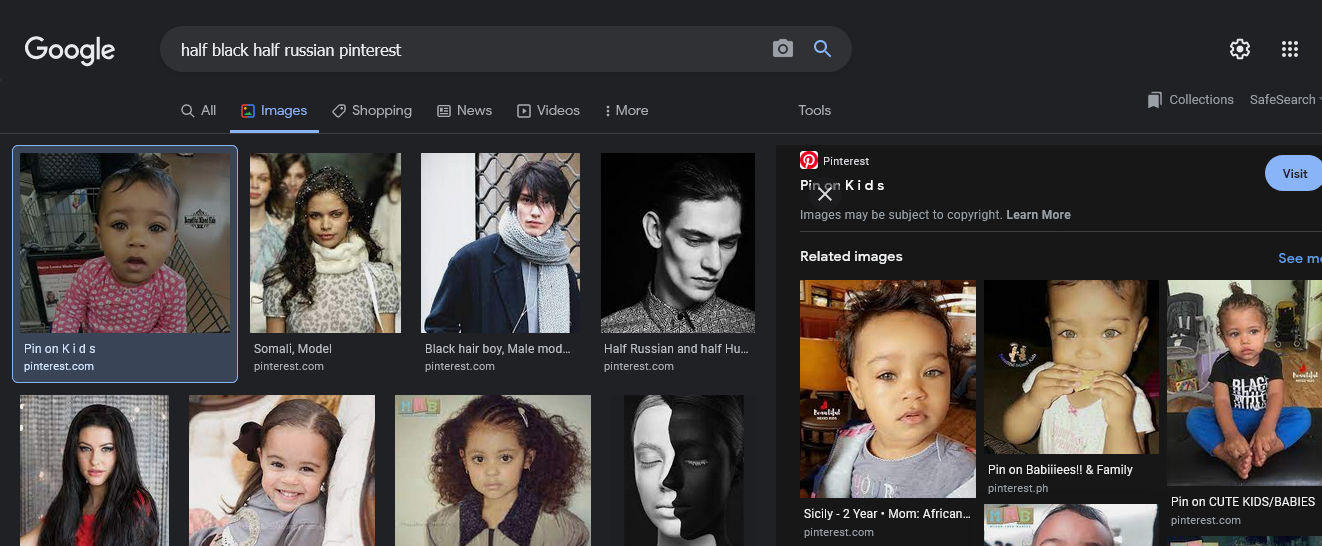Switch to the All results tab
This screenshot has height=546, width=1322.
pos(198,111)
